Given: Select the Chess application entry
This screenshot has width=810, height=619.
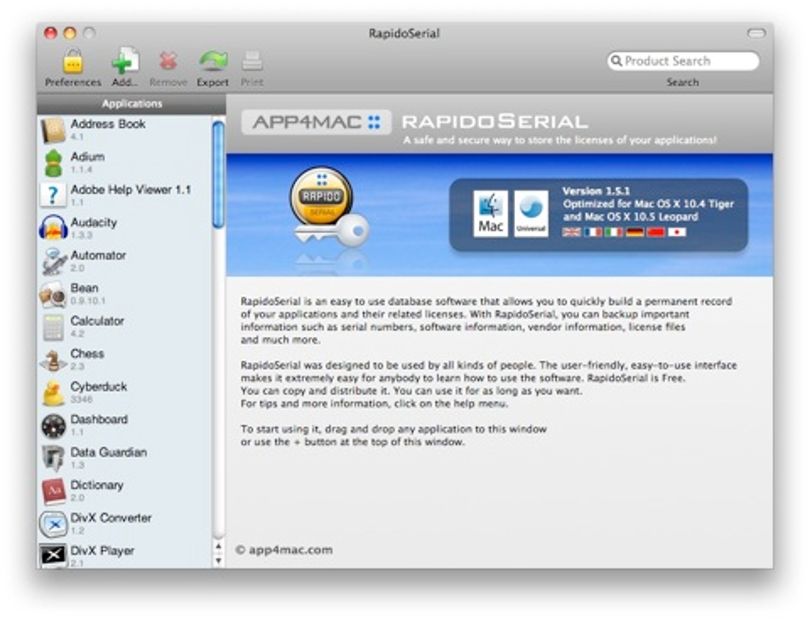Looking at the screenshot, I should pyautogui.click(x=125, y=359).
